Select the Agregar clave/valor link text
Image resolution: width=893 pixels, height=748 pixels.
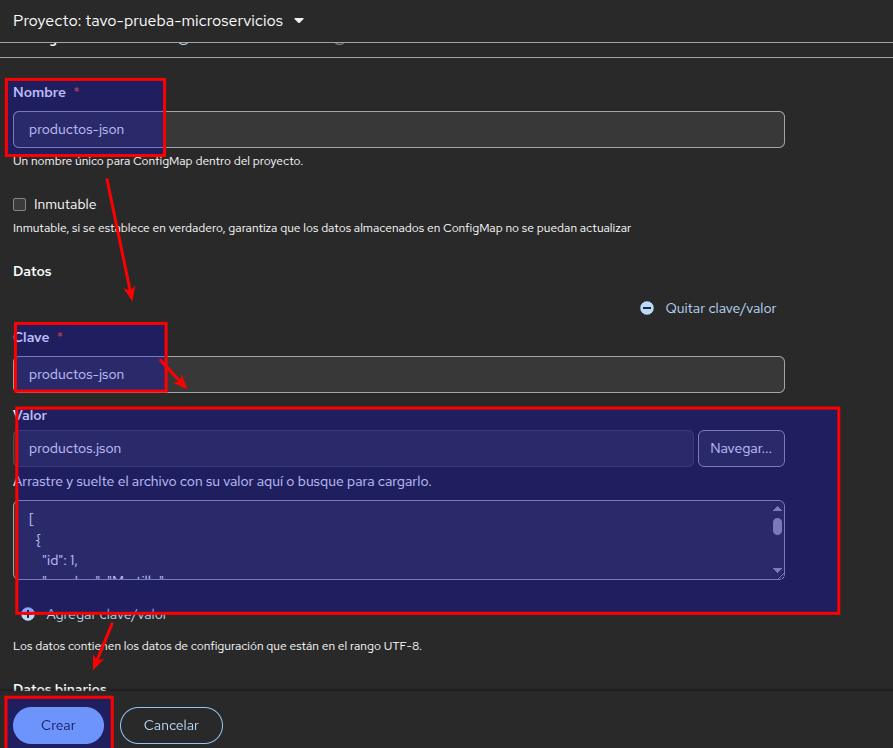tap(106, 614)
